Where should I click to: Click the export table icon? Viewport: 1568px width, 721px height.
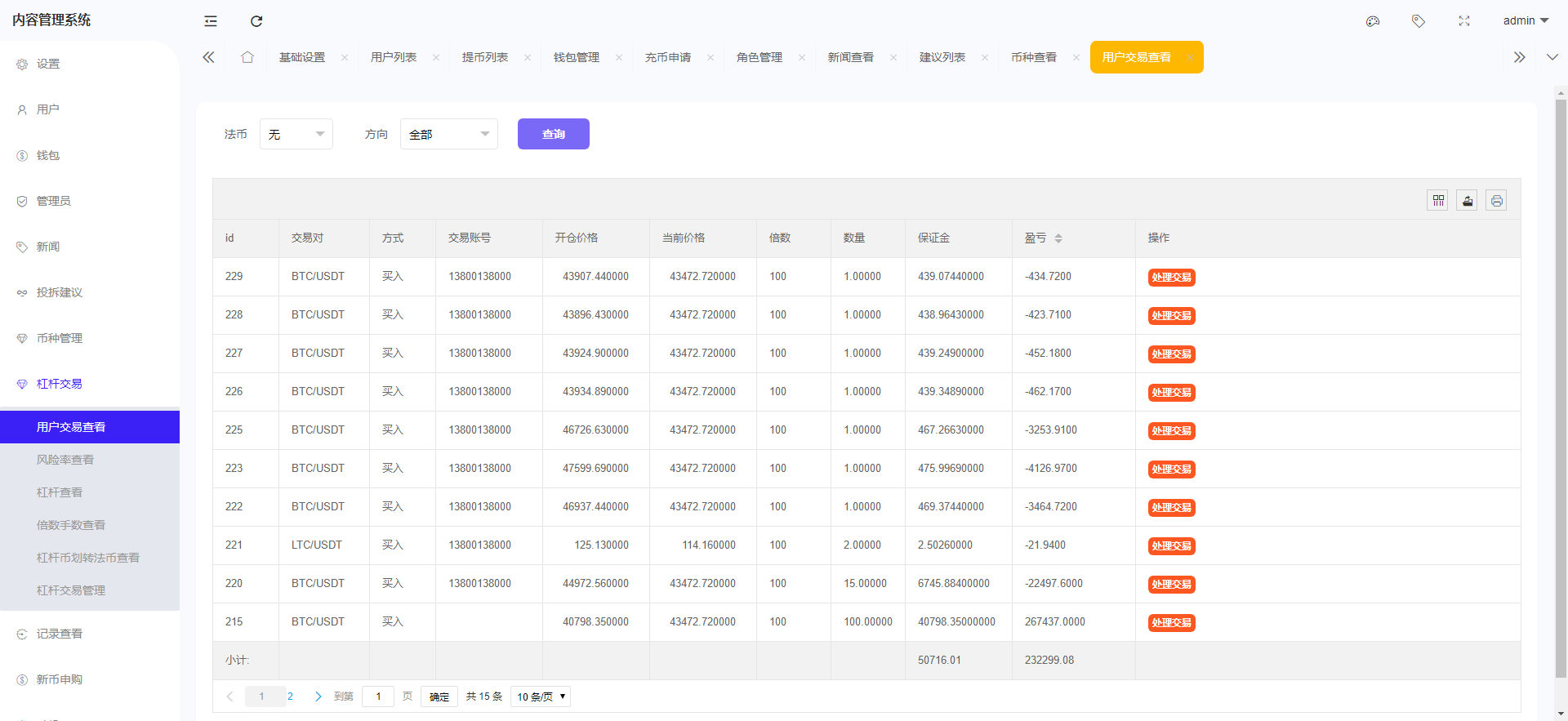[x=1468, y=201]
